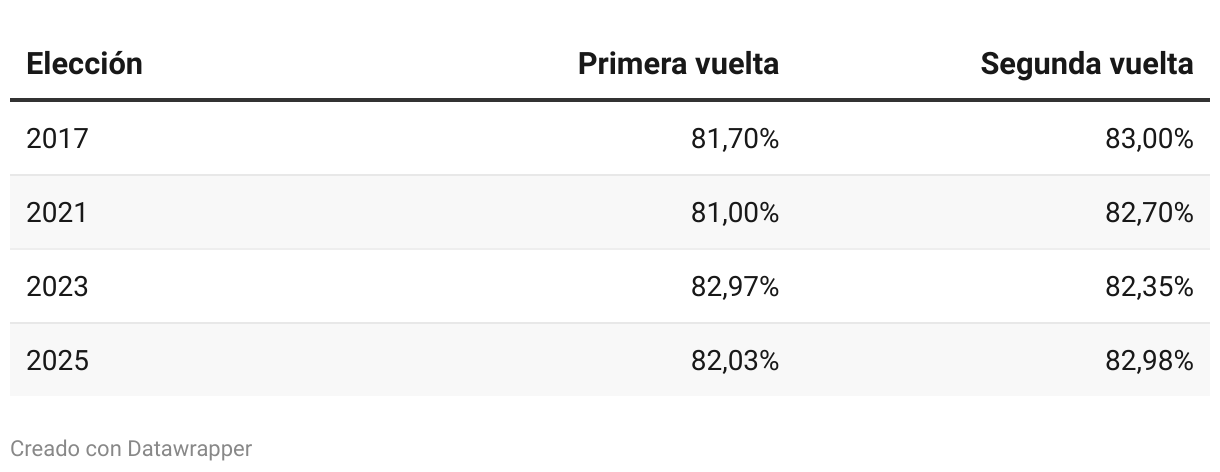Select the 2021 row label
This screenshot has width=1220, height=472.
pyautogui.click(x=57, y=213)
